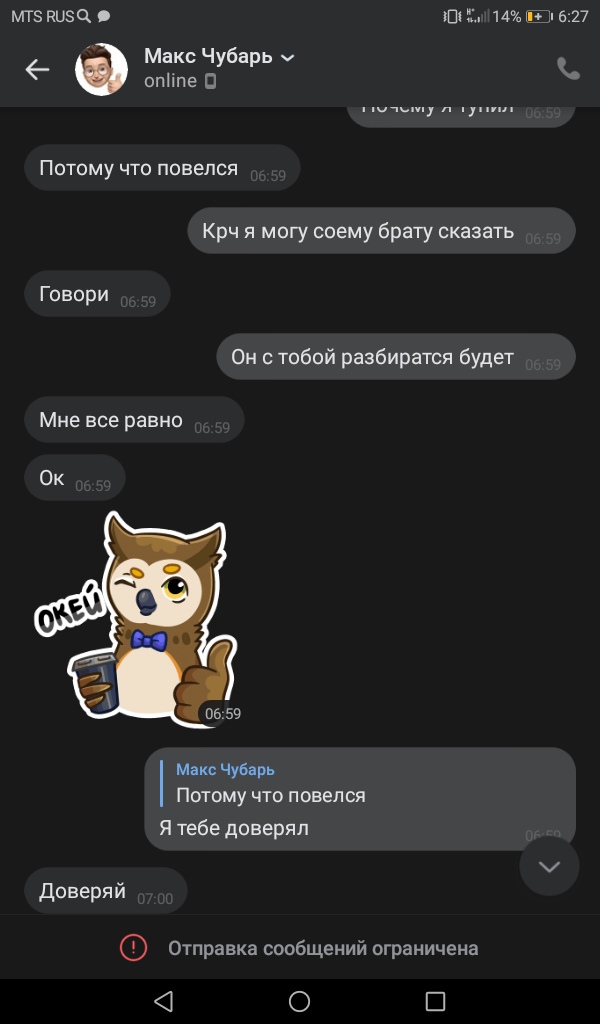Tap the battery indicator in status bar
Viewport: 600px width, 1024px height.
pos(539,16)
